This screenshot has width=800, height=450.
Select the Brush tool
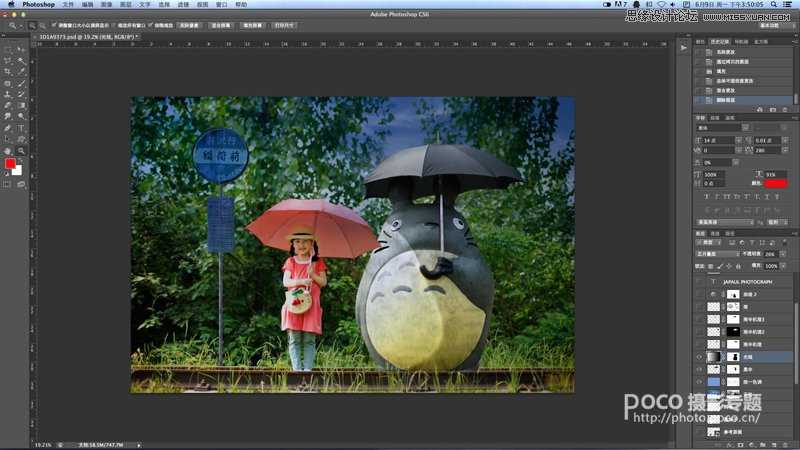(21, 83)
